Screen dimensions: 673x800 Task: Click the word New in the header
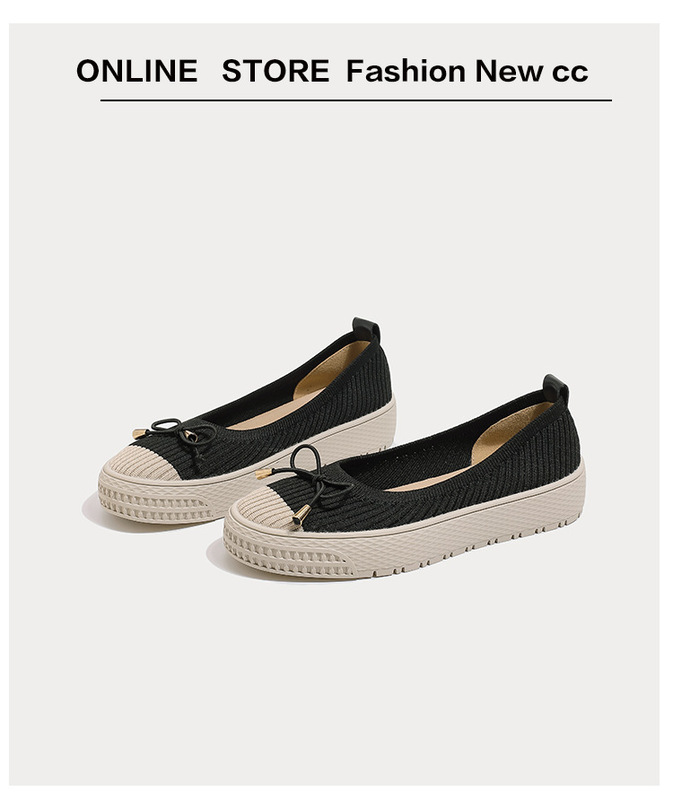509,70
